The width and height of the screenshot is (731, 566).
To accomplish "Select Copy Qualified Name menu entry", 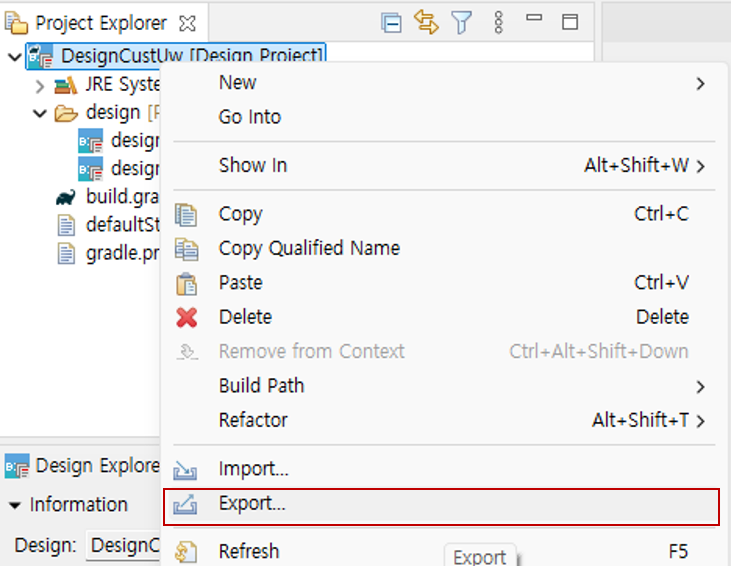I will [x=309, y=248].
